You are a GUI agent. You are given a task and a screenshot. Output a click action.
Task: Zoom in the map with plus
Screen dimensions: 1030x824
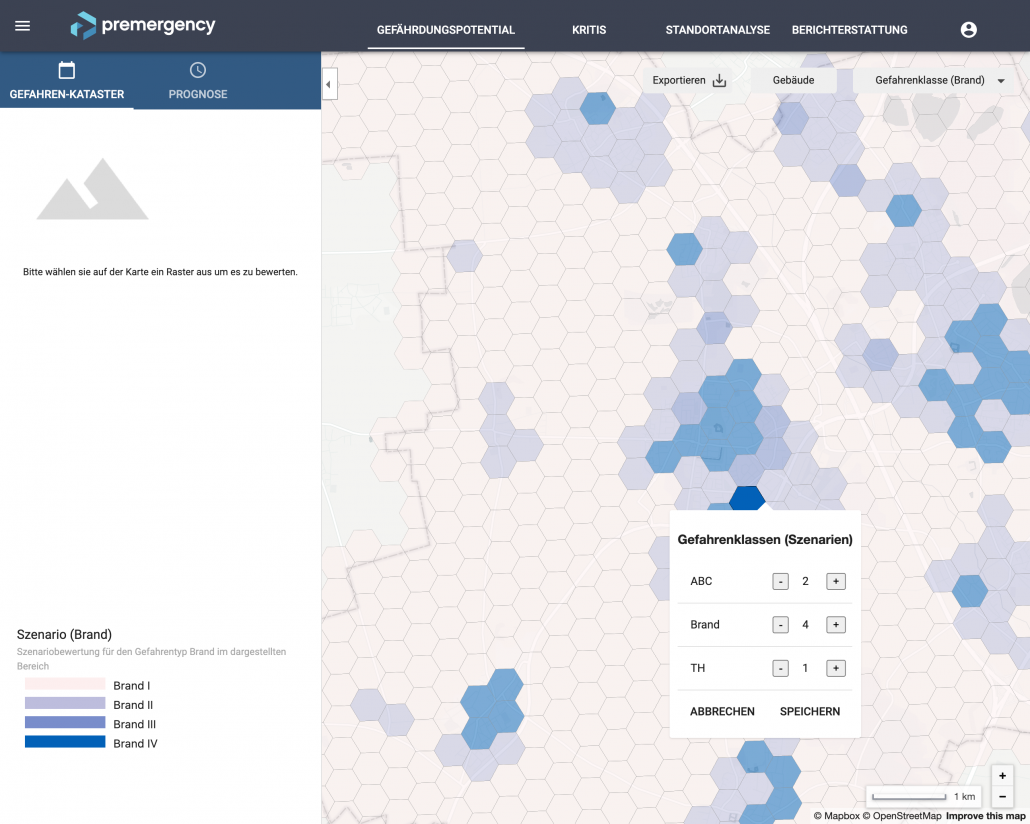click(1002, 776)
